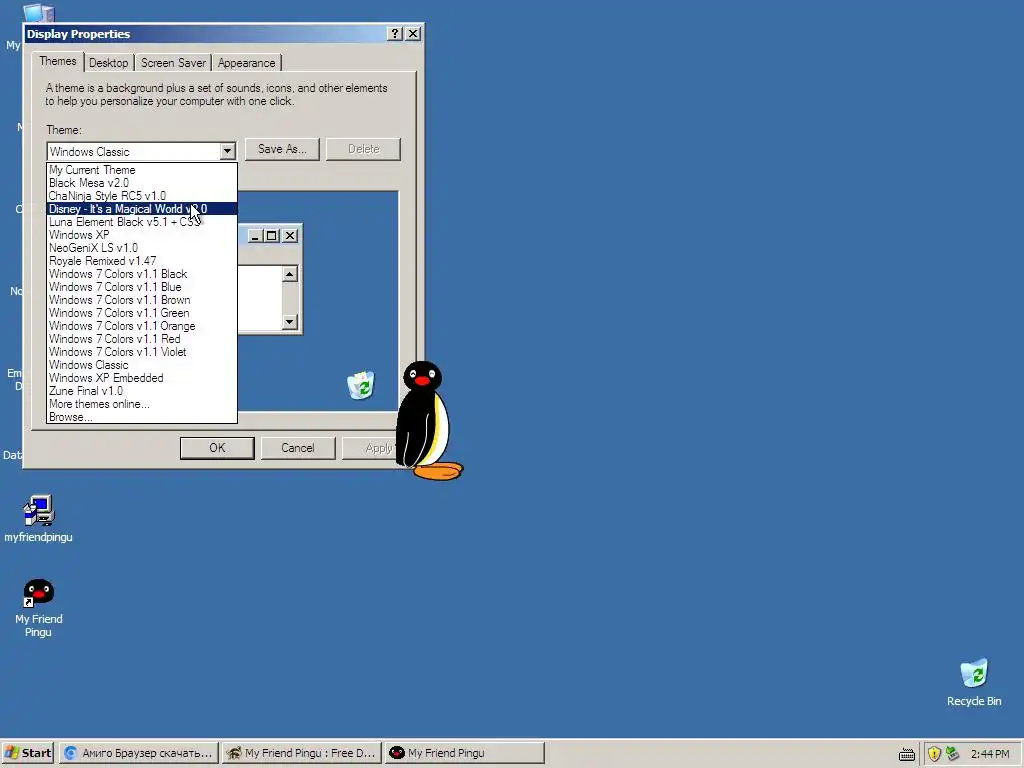Collapse the Theme dropdown using its arrow
Viewport: 1024px width, 768px height.
tap(227, 152)
